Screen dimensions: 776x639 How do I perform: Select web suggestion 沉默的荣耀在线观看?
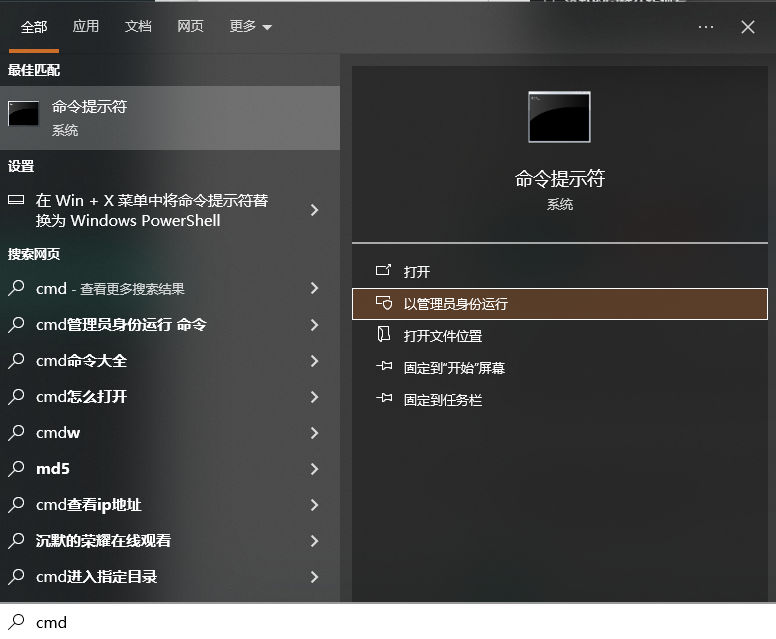[x=170, y=541]
